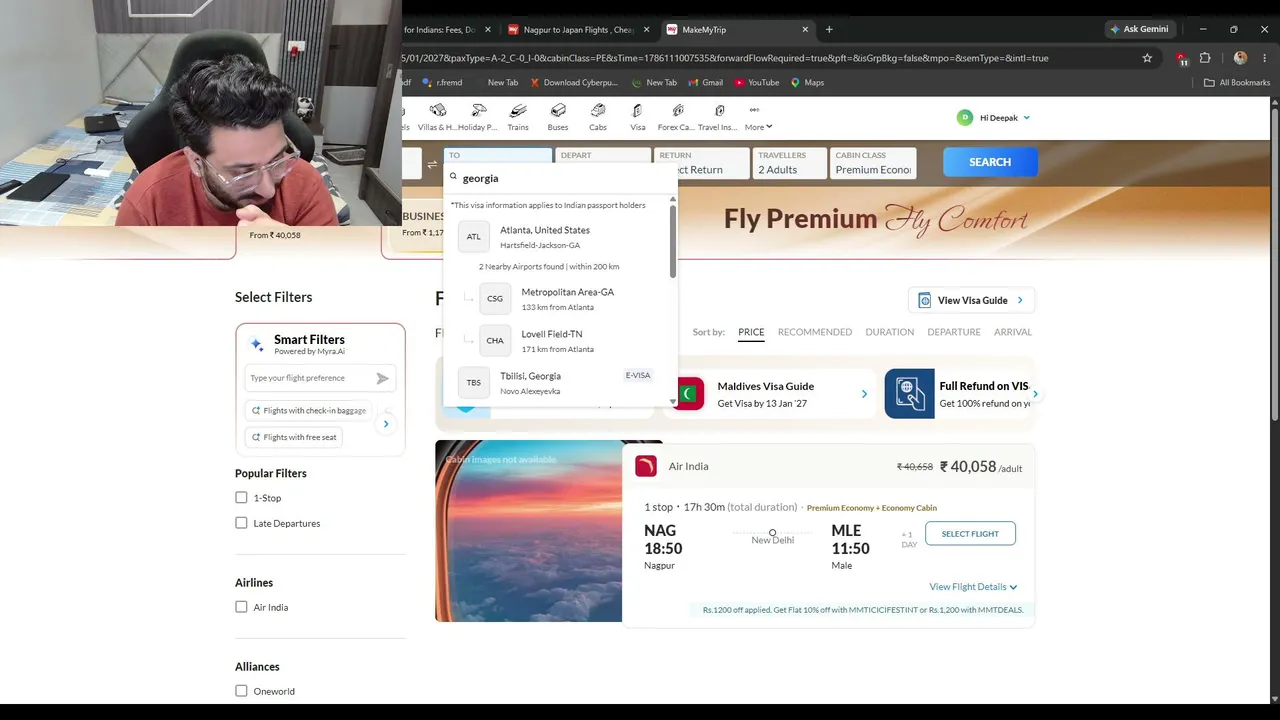
Task: Show more smart filter suggestions arrow
Action: [386, 424]
